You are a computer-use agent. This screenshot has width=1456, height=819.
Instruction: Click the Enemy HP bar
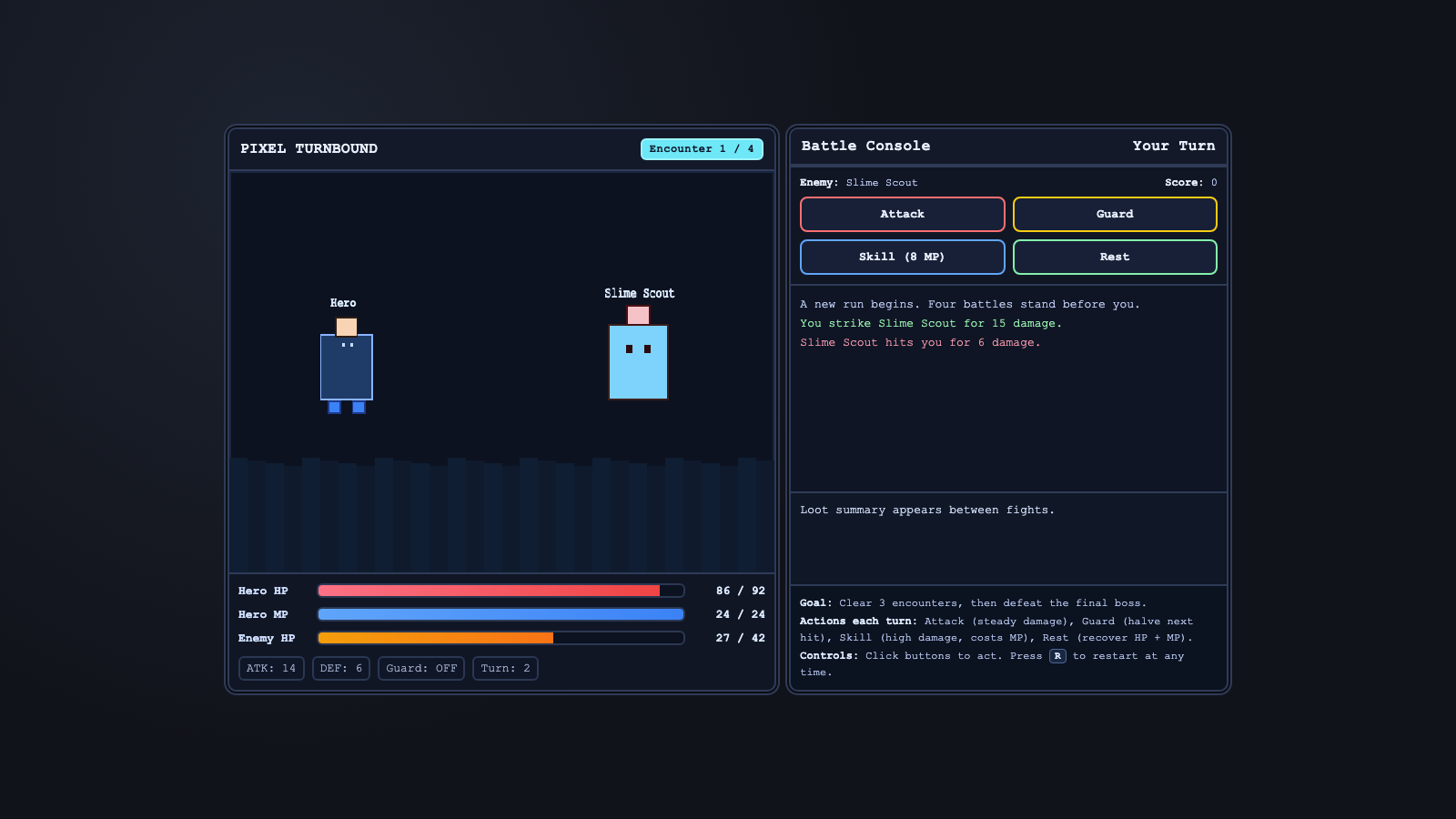[500, 638]
